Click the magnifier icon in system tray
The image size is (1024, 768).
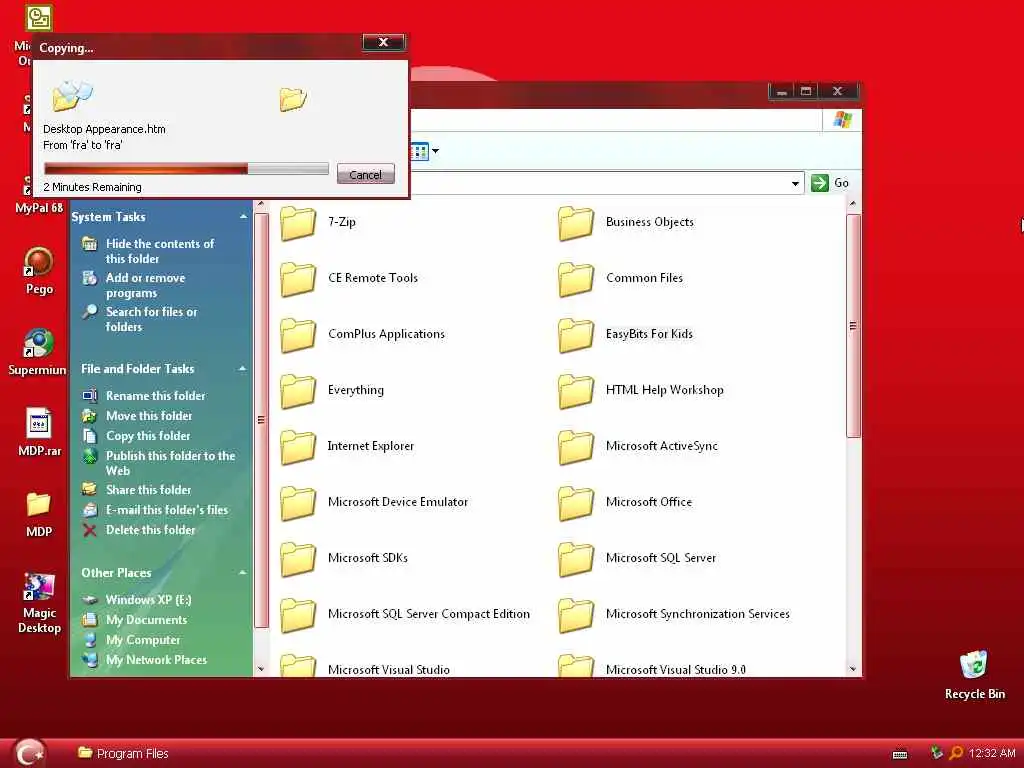(955, 754)
